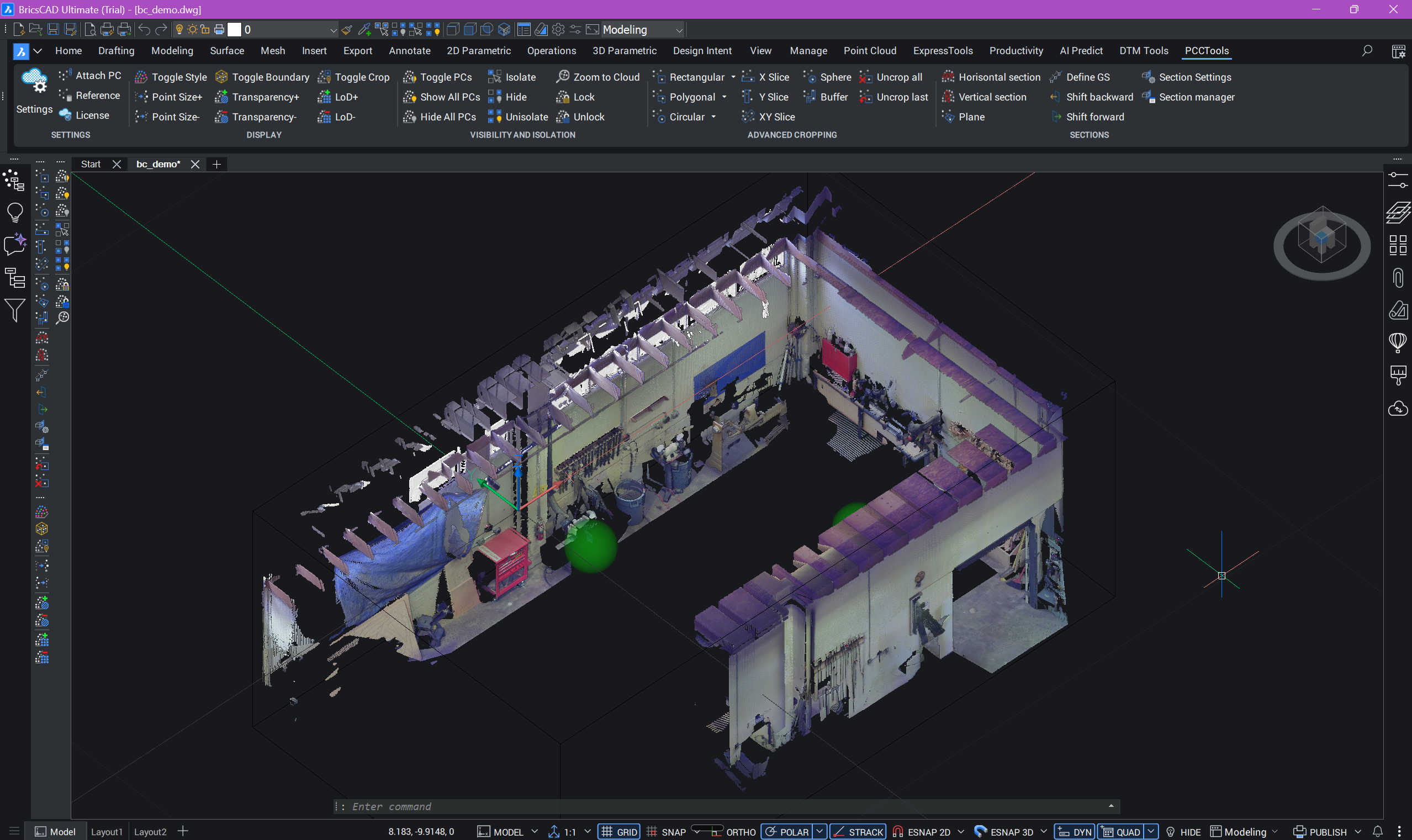The height and width of the screenshot is (840, 1412).
Task: Click the Enter command input line
Action: [x=726, y=806]
